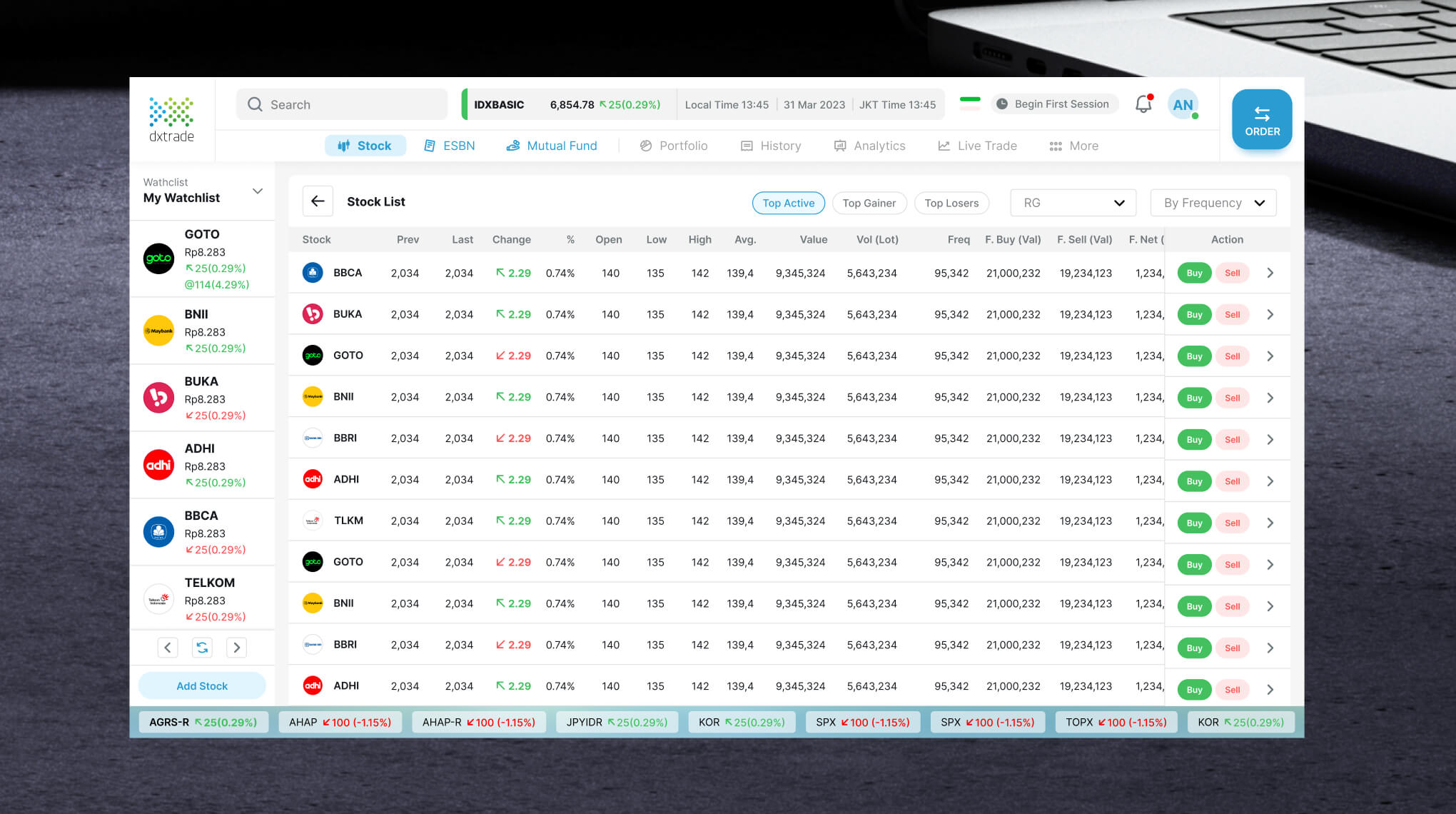Viewport: 1456px width, 814px height.
Task: Expand the first BNII row chevron
Action: pyautogui.click(x=1270, y=398)
